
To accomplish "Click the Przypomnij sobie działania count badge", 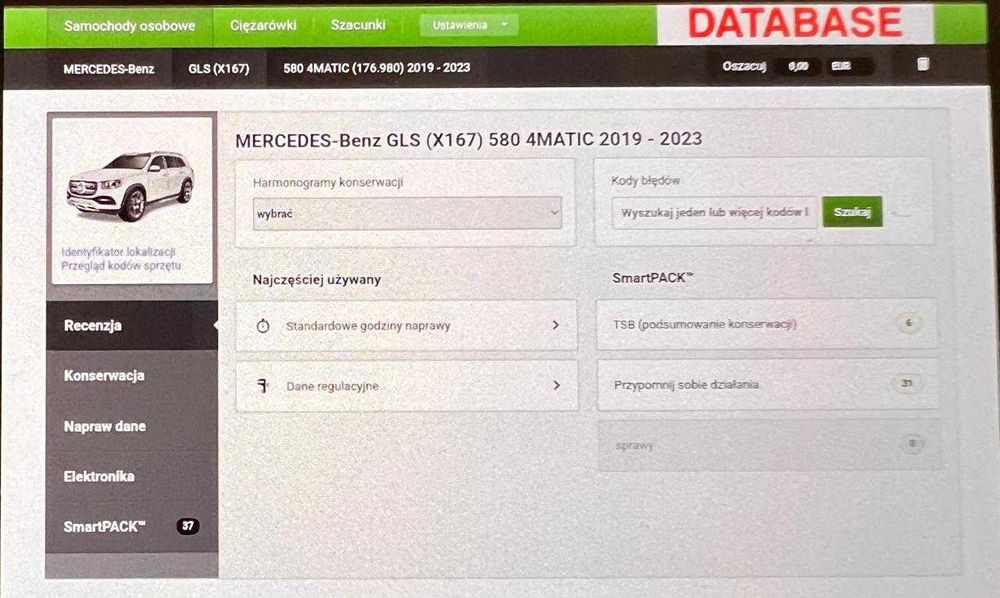I will pos(907,383).
